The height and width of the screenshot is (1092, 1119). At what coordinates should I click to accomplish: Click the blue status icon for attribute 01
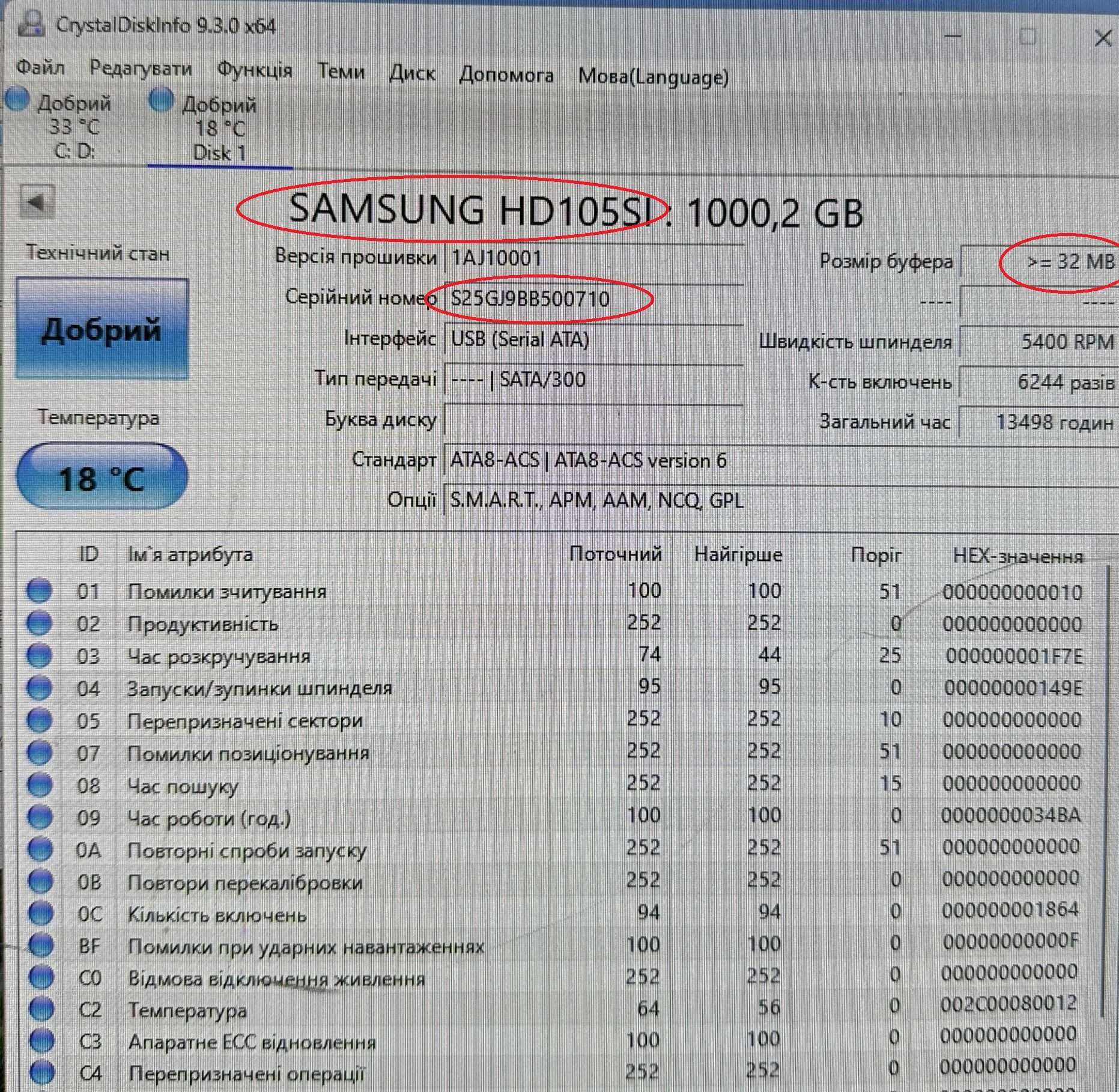[x=39, y=590]
